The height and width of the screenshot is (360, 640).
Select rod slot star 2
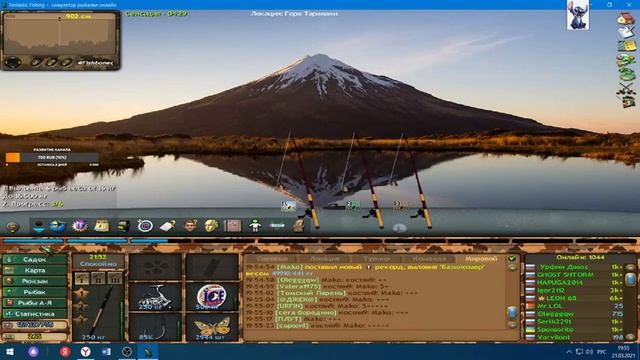pyautogui.click(x=81, y=306)
